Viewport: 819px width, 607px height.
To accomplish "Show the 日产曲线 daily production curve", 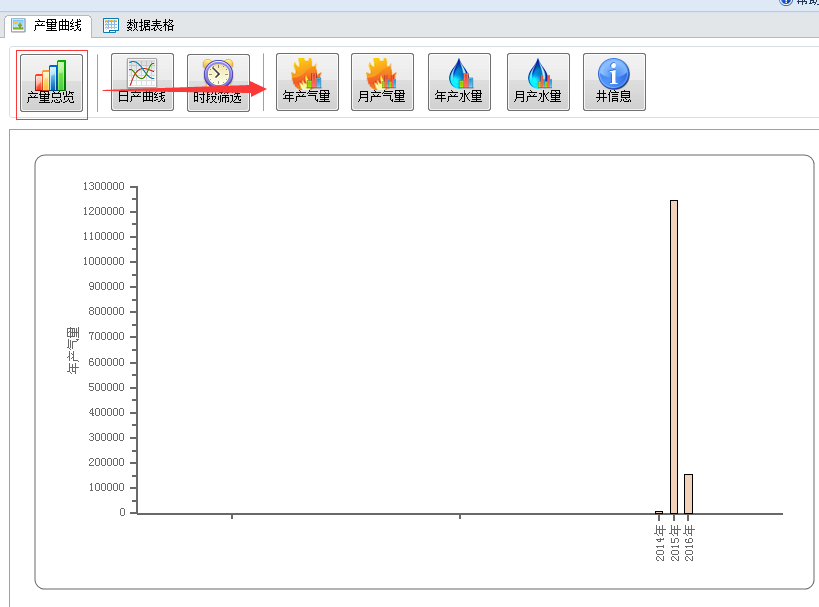I will (x=142, y=83).
